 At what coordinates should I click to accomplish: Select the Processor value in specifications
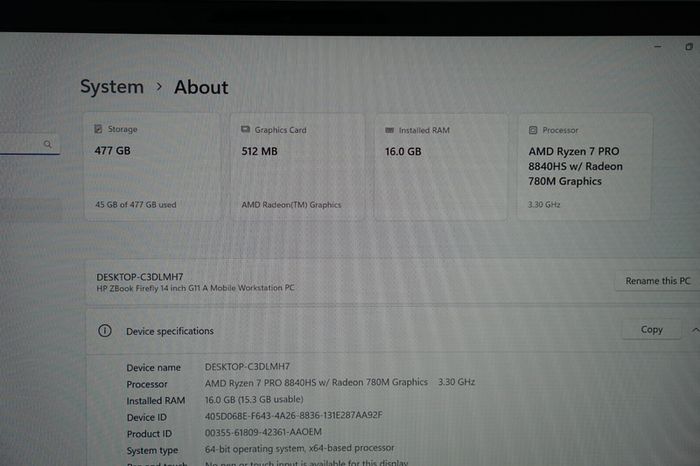tap(340, 383)
